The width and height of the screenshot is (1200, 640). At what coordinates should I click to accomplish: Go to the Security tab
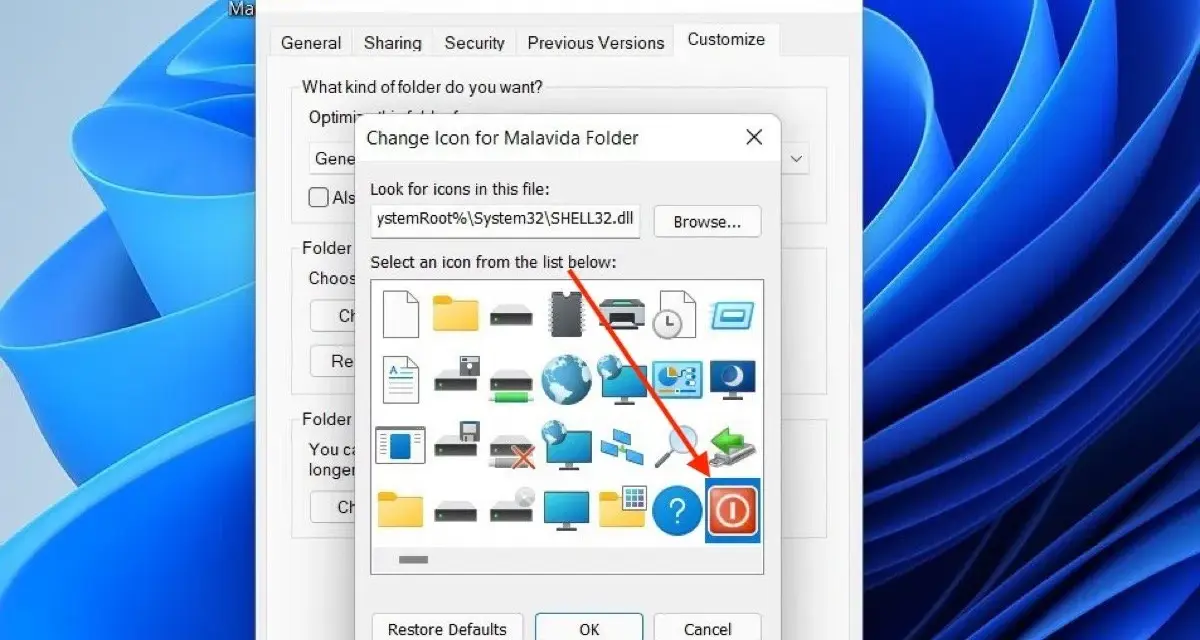coord(474,43)
